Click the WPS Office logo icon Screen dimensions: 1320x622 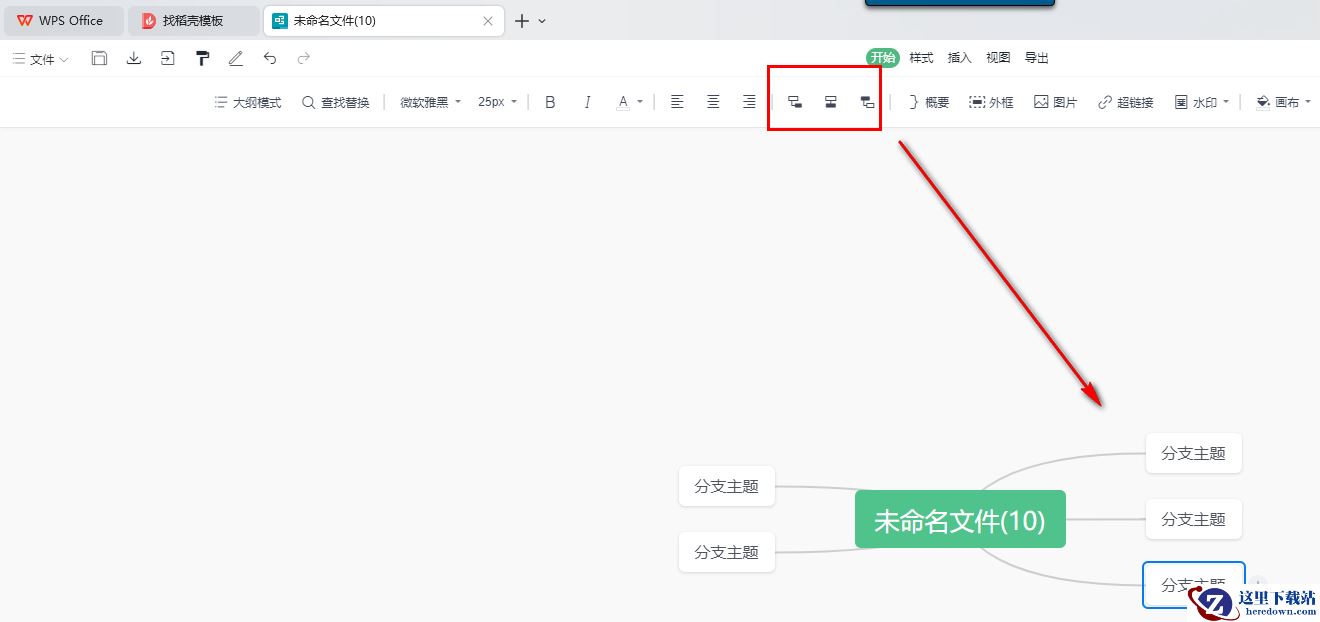(x=25, y=20)
